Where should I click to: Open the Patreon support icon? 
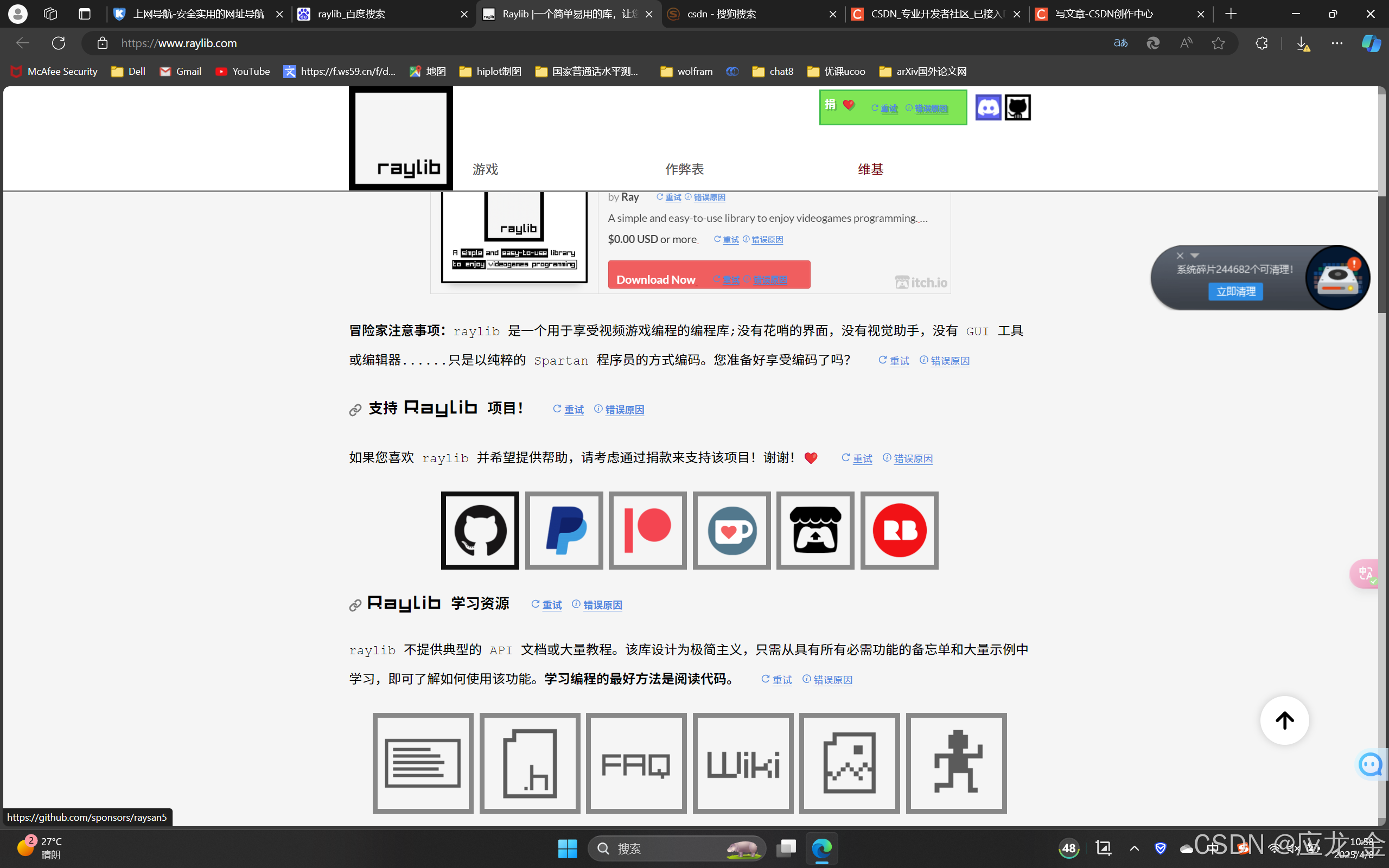[x=647, y=530]
